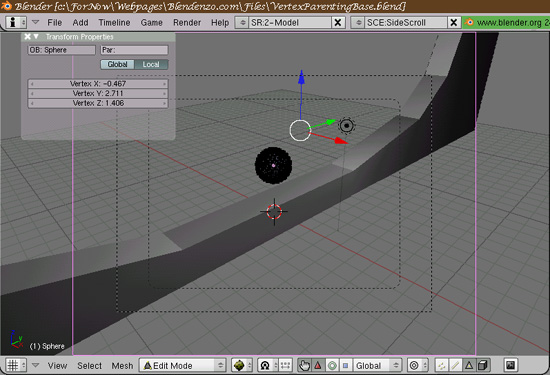Click the Vertex X value slider

pyautogui.click(x=98, y=83)
